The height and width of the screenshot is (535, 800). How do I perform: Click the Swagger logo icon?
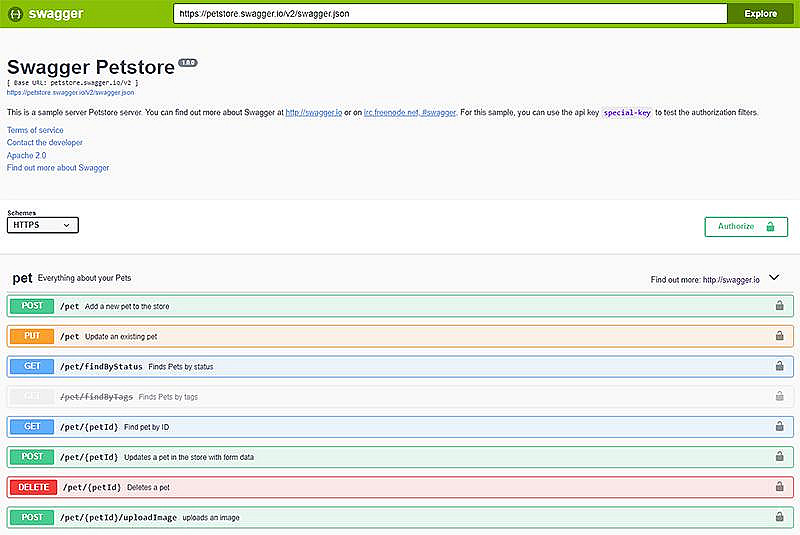15,14
